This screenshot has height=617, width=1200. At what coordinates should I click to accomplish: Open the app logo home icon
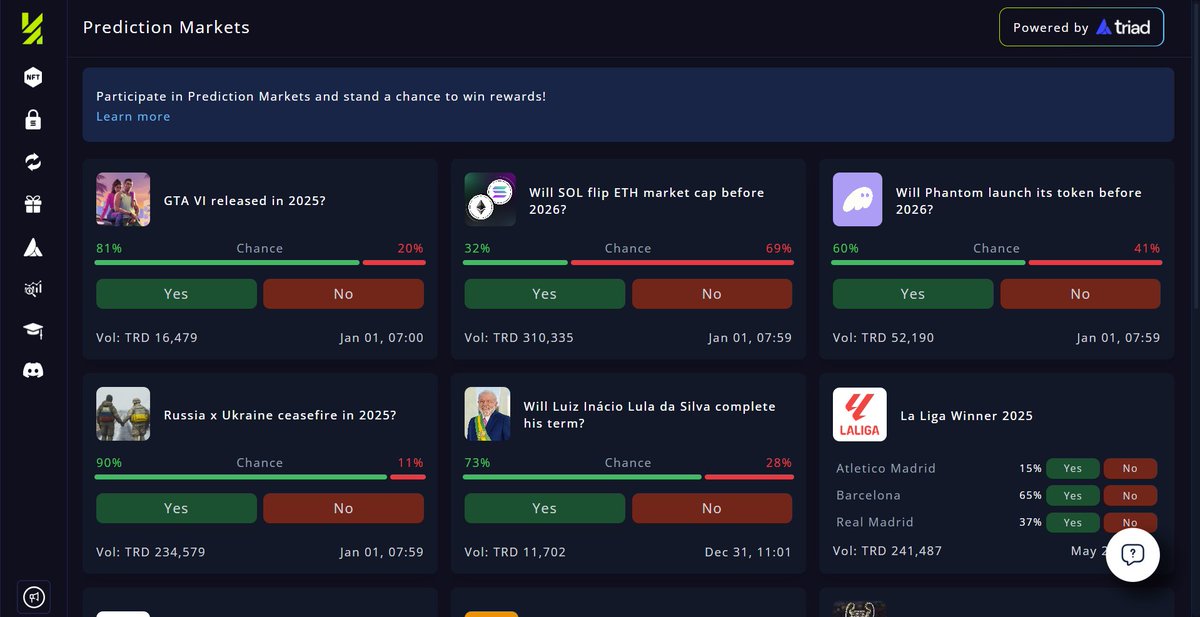point(32,28)
